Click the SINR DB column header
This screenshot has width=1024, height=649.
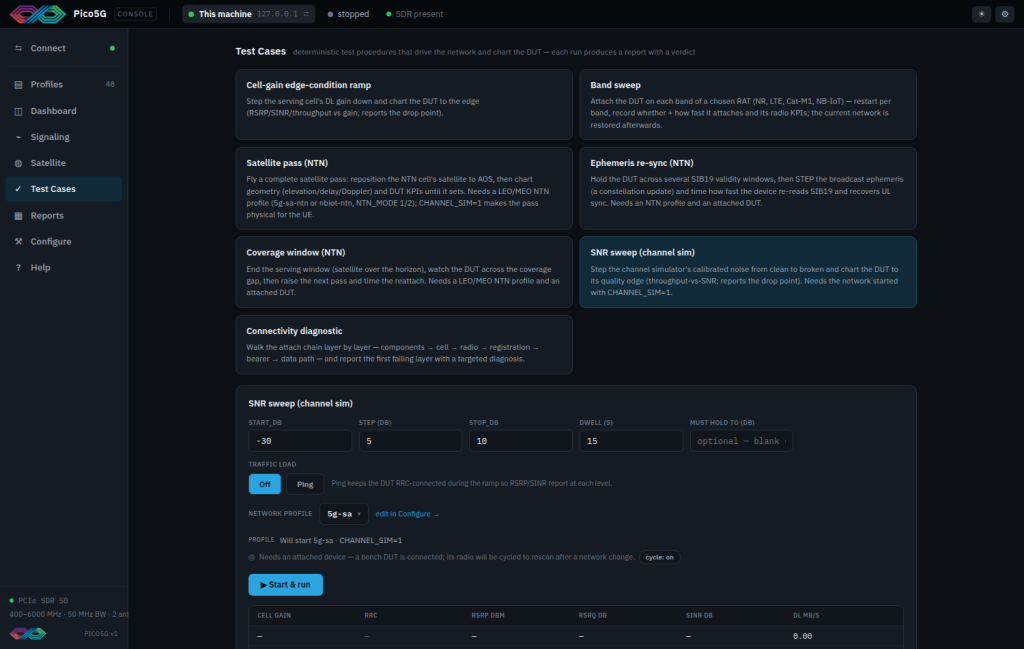699,615
